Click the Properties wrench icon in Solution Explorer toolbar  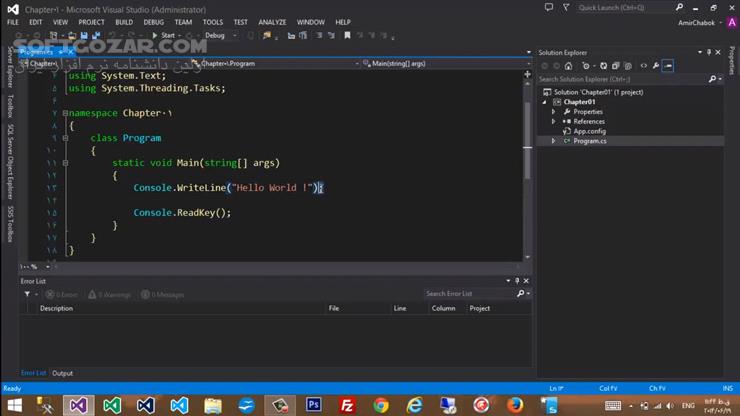tap(656, 66)
